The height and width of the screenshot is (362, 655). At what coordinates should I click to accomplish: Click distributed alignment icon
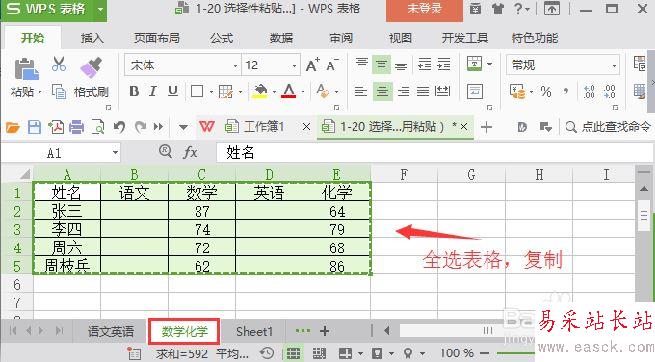tap(442, 91)
